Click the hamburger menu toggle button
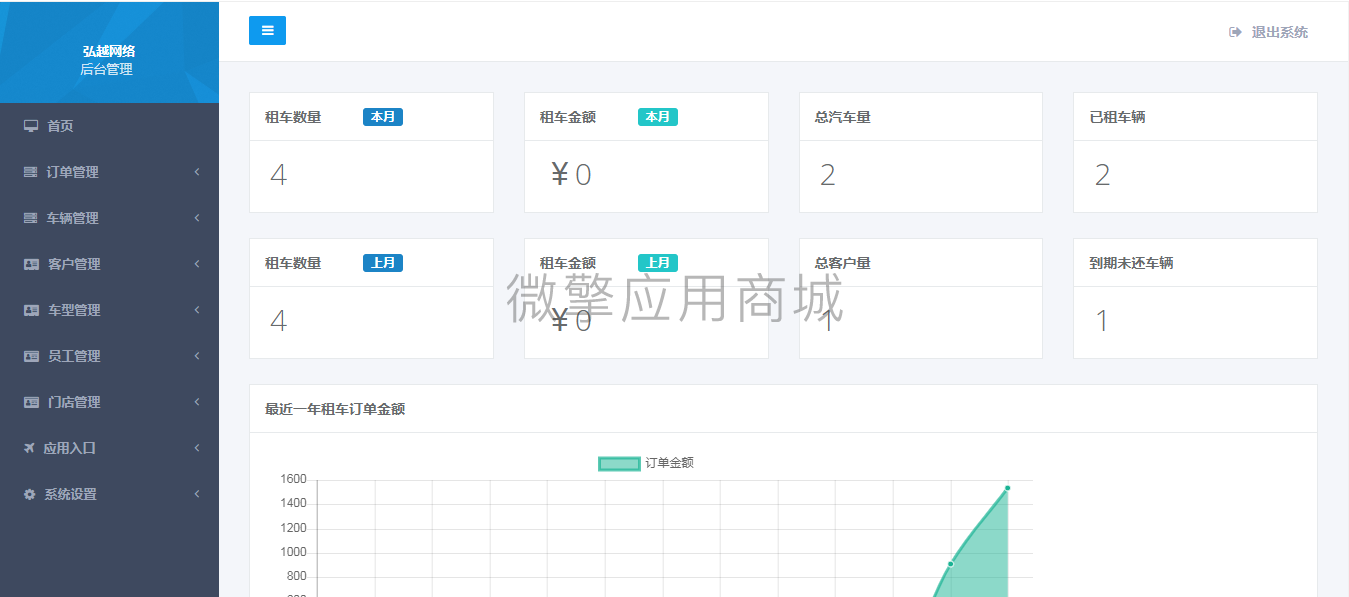 click(267, 31)
